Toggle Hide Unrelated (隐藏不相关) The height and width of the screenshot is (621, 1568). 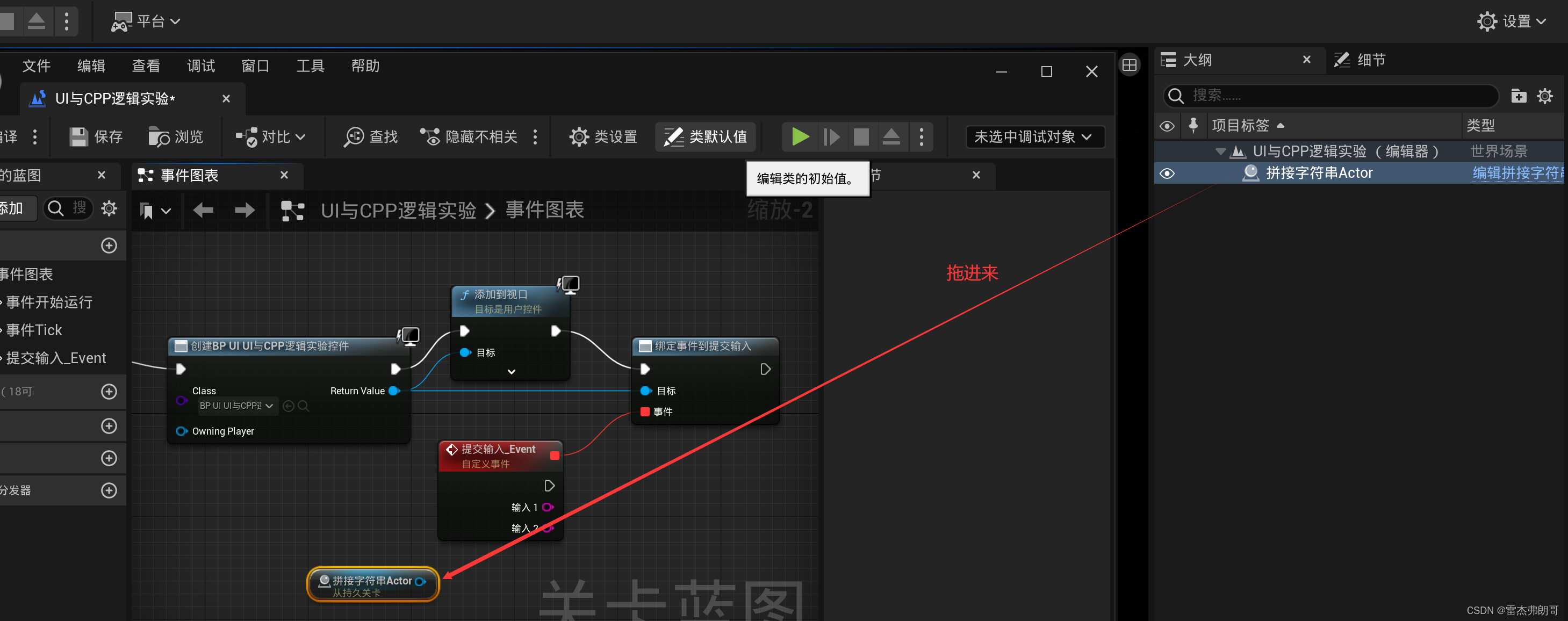469,137
